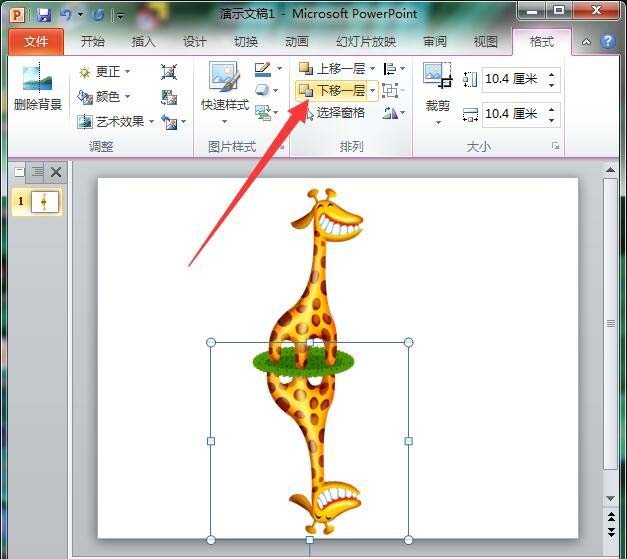Click the Picture Layout icon
Viewport: 627px width, 559px height.
coord(263,112)
